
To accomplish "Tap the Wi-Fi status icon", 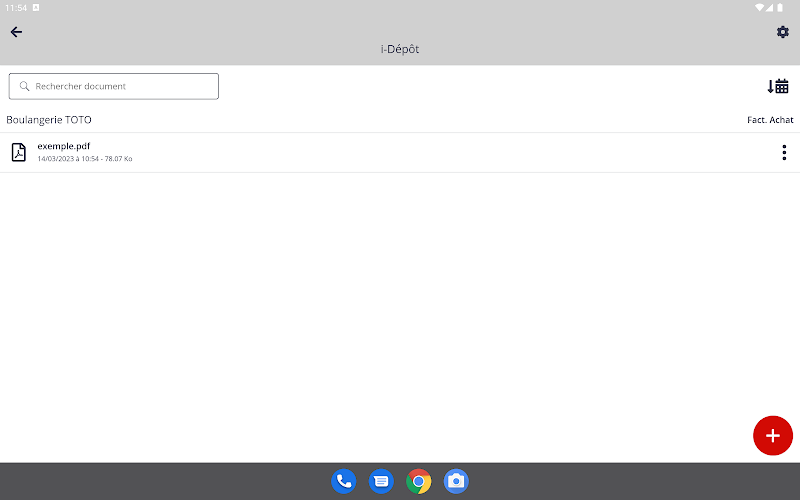I will (x=760, y=8).
